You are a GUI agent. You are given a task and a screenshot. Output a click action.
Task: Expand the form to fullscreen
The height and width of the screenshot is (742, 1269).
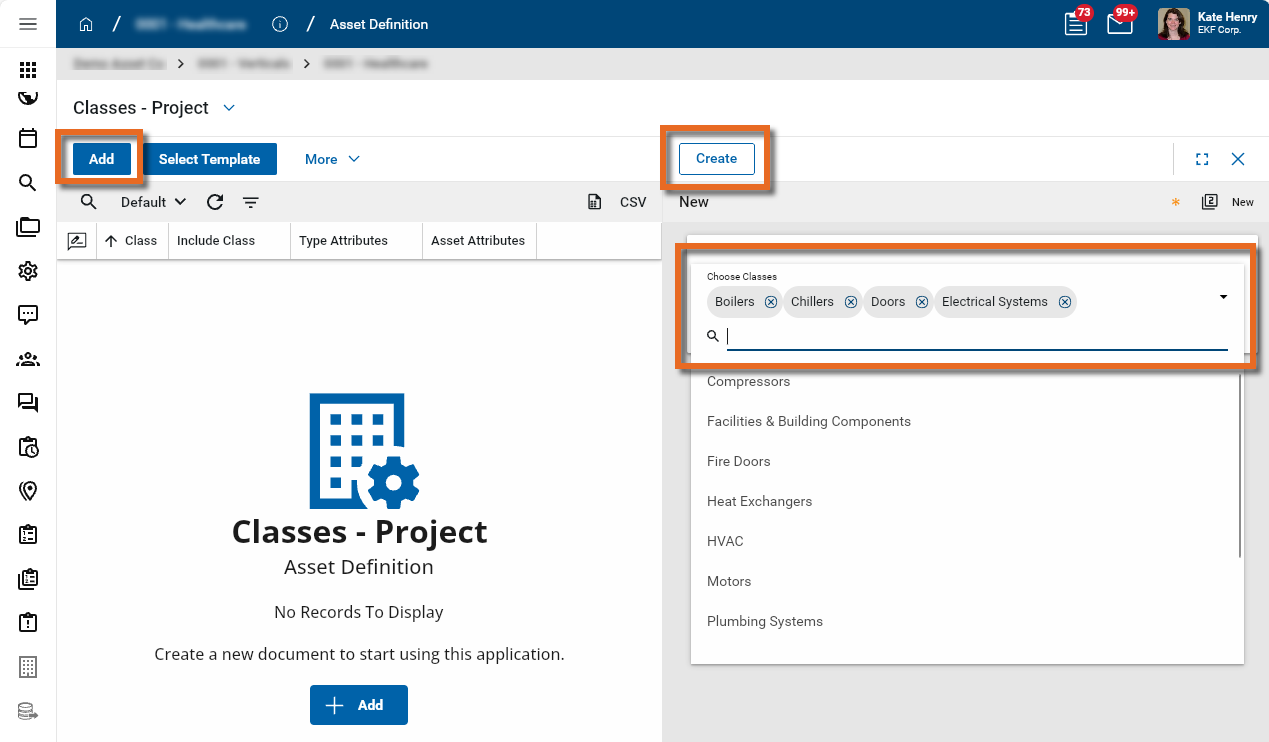point(1202,159)
